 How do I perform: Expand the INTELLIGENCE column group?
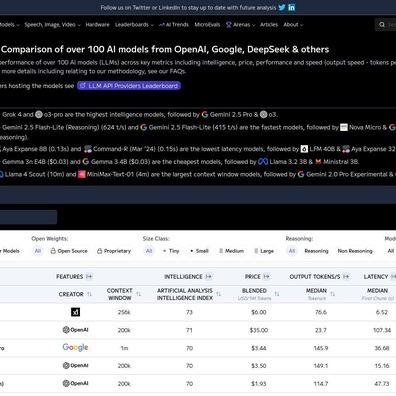208,277
